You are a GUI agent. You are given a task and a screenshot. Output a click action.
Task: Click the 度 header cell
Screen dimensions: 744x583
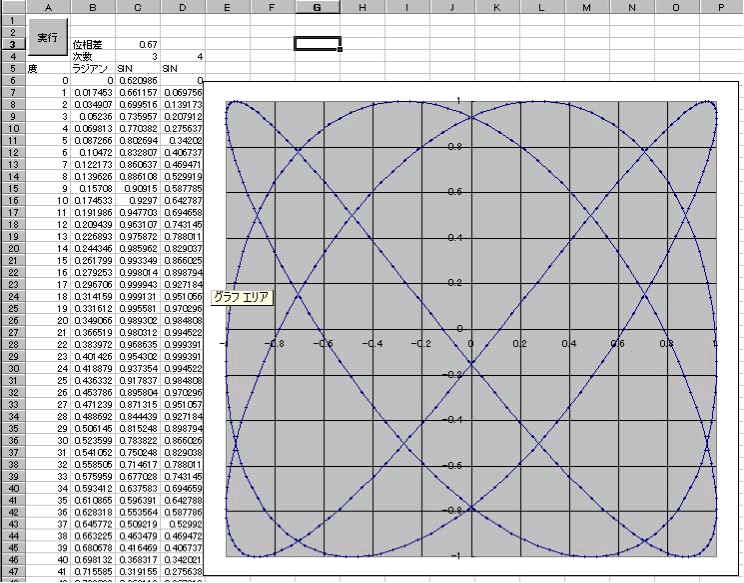[48, 68]
